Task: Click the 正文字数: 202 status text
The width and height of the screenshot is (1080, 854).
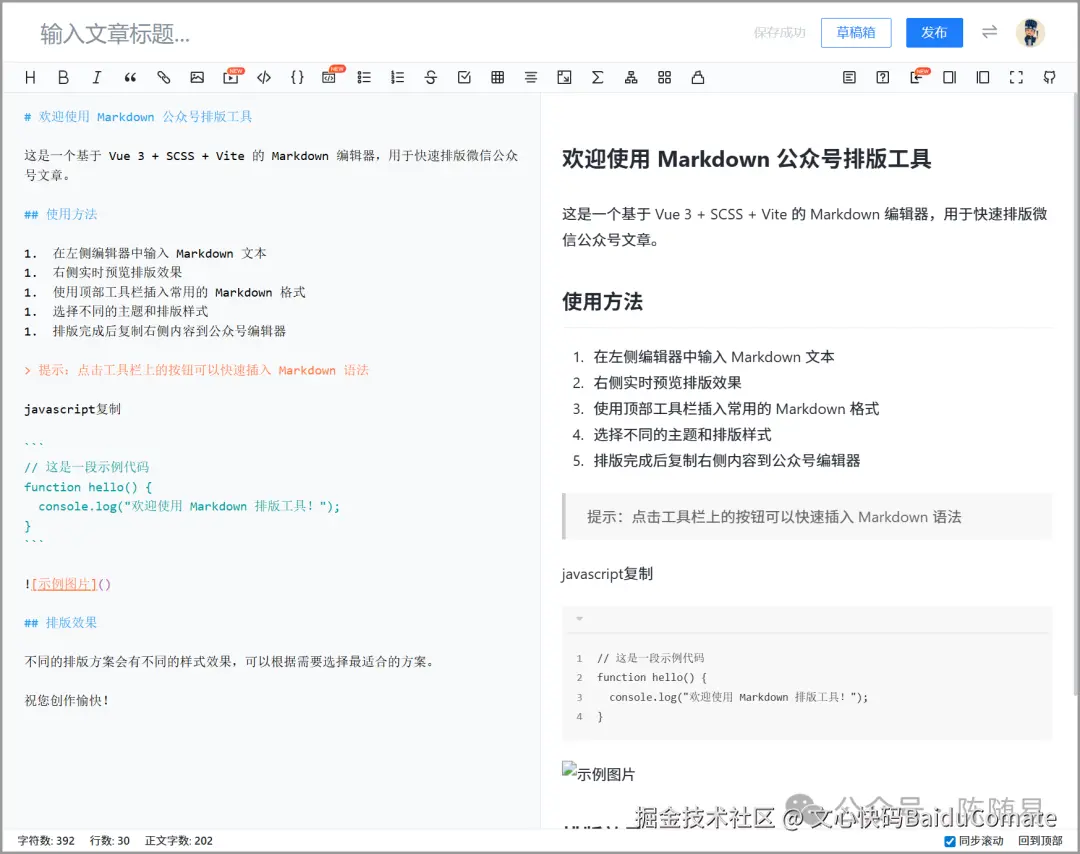Action: click(x=178, y=841)
